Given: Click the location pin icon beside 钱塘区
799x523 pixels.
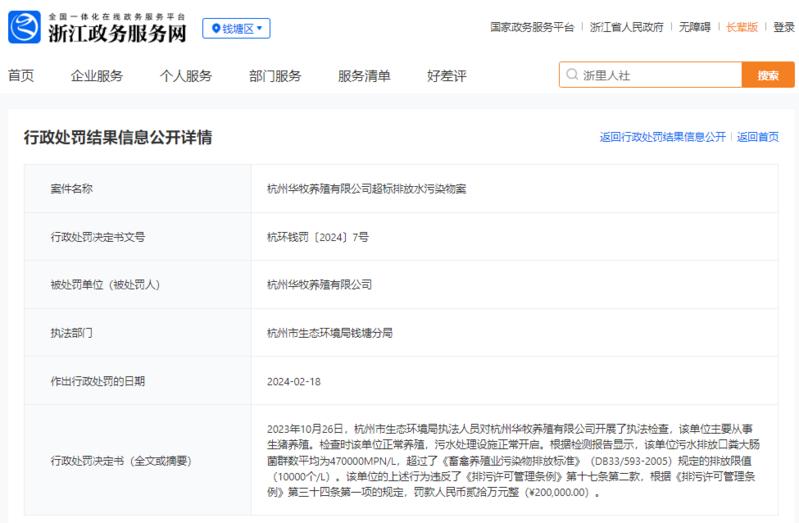Looking at the screenshot, I should coord(216,29).
